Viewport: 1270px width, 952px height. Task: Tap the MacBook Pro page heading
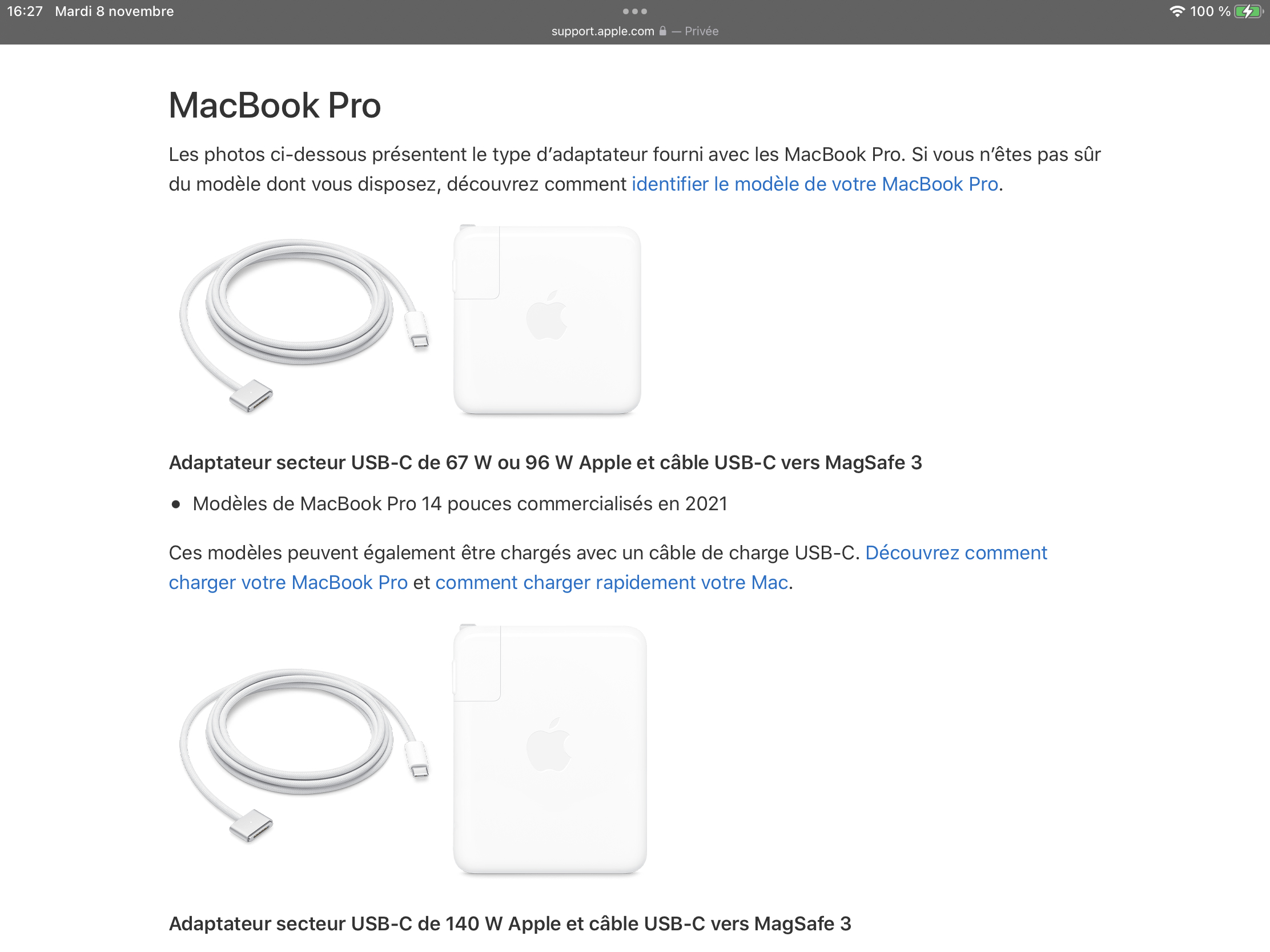275,106
